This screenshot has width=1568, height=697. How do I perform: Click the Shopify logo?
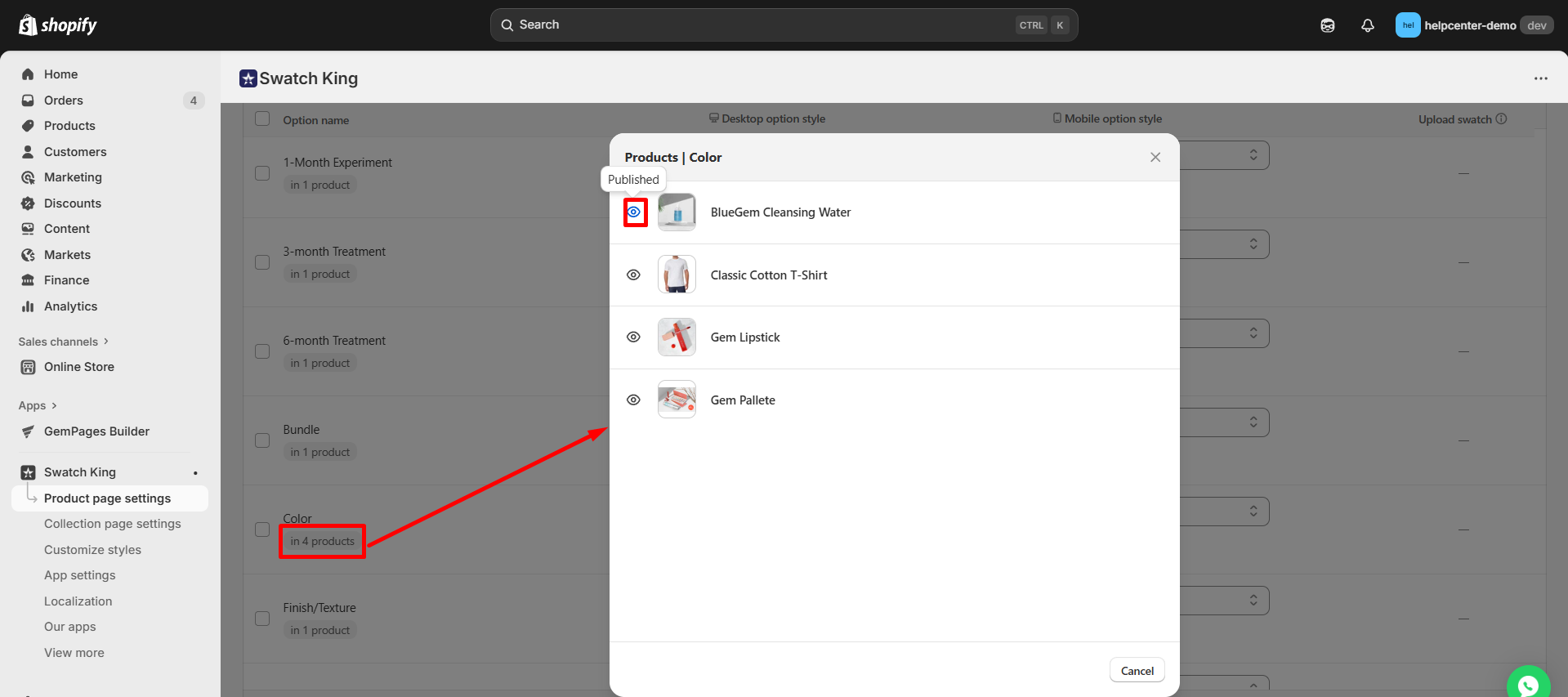[x=58, y=25]
